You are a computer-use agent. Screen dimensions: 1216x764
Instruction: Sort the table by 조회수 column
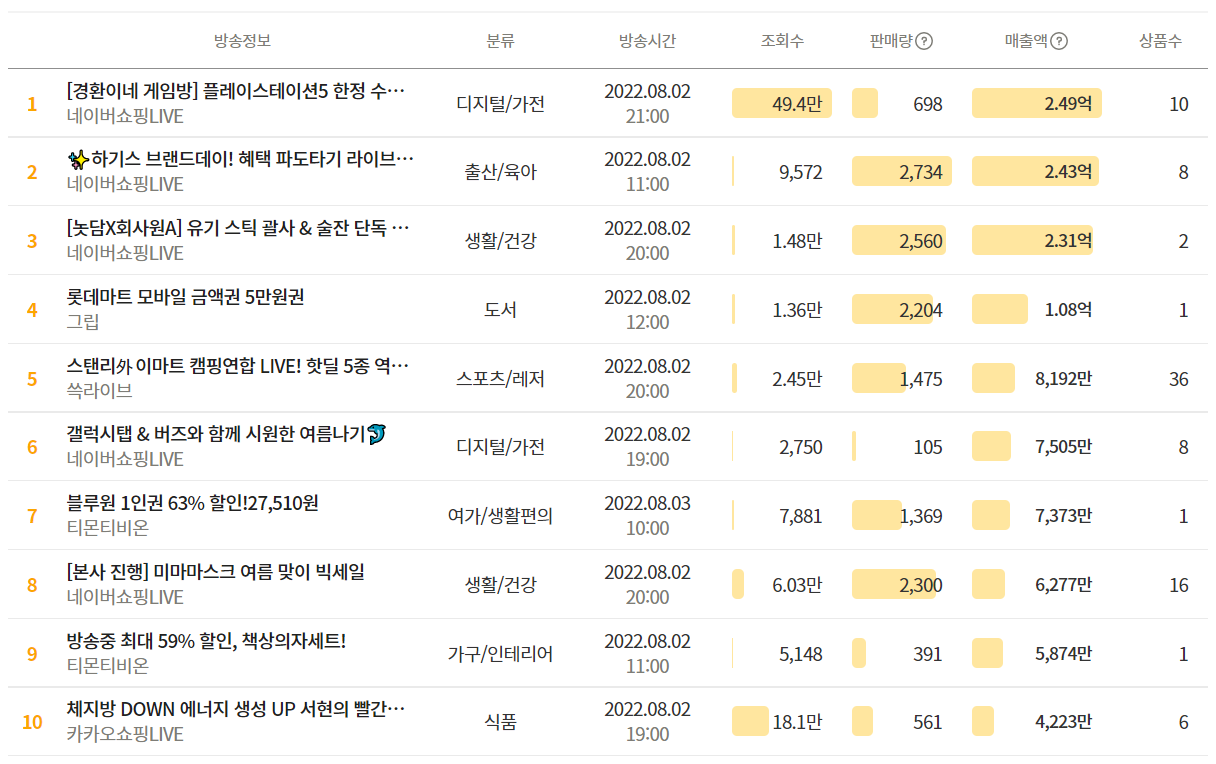point(782,41)
